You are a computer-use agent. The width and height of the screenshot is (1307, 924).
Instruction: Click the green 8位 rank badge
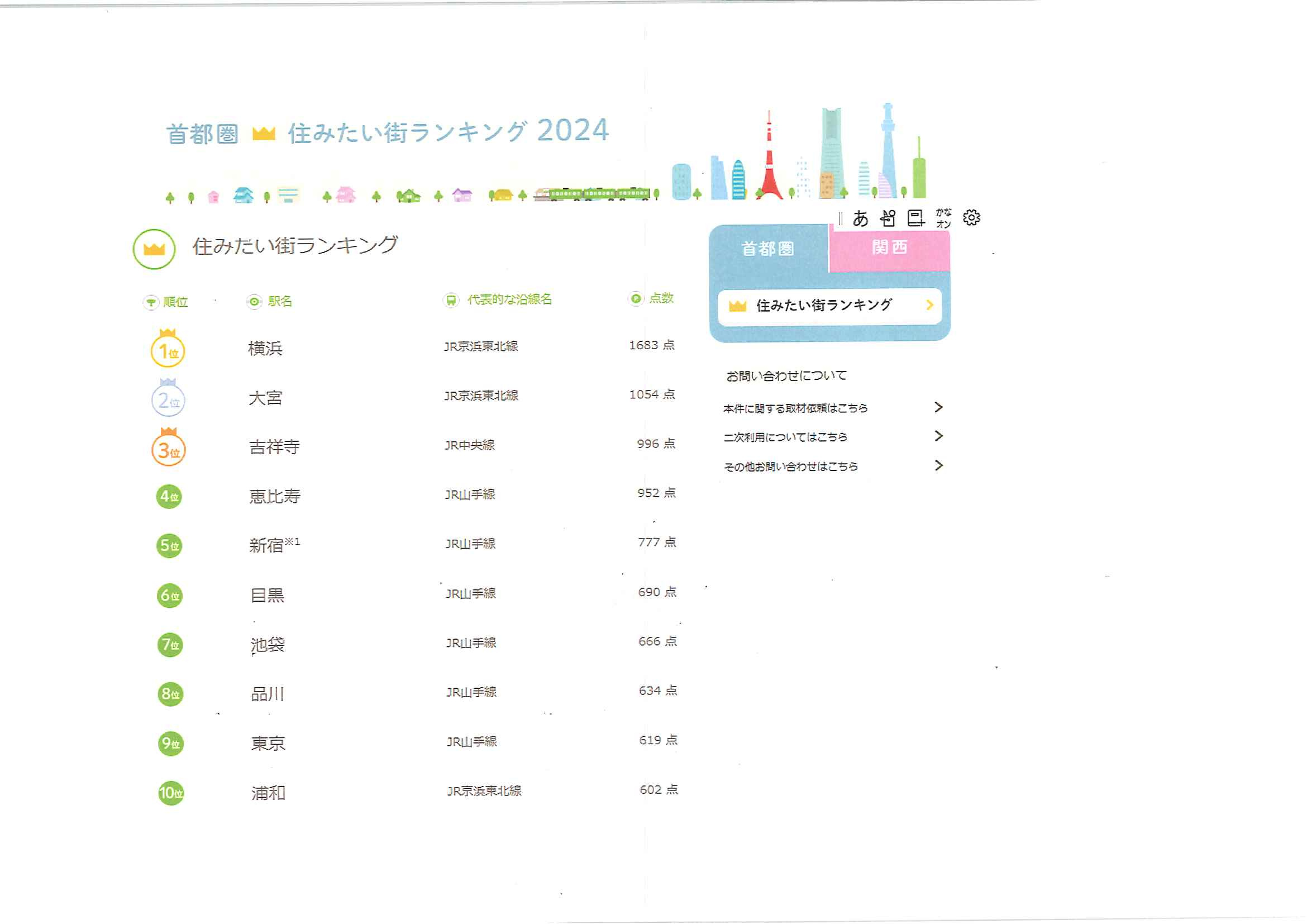click(x=171, y=694)
